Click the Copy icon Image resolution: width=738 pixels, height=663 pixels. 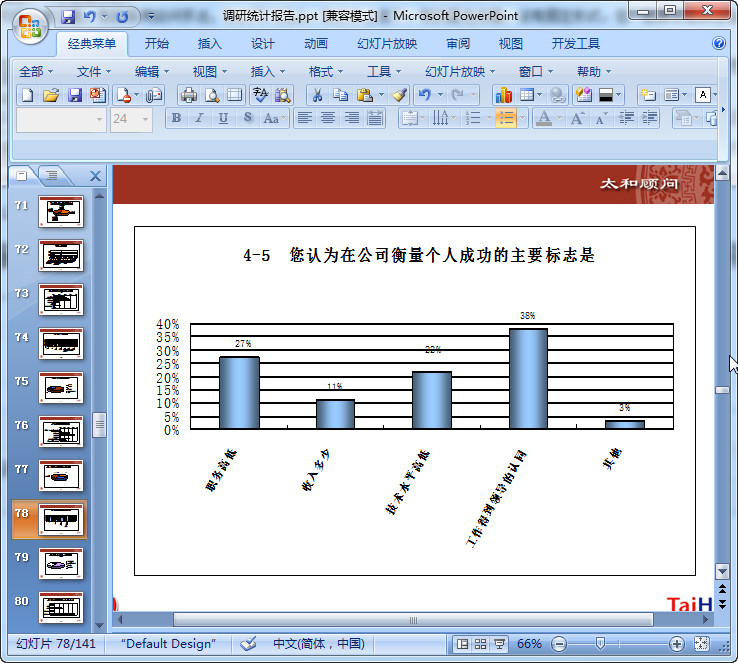click(x=340, y=95)
